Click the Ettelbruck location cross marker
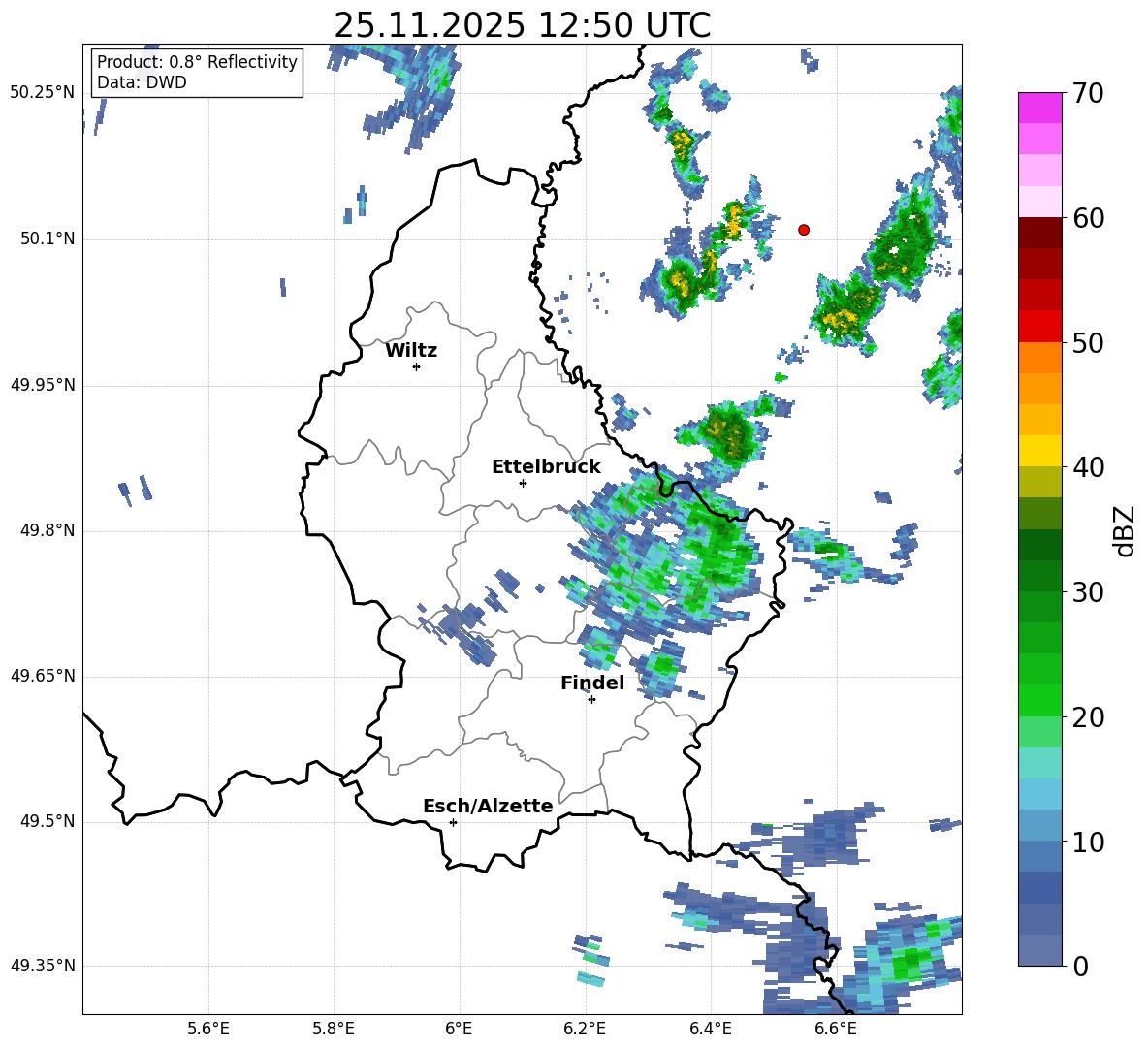Viewport: 1148px width, 1048px height. click(523, 483)
